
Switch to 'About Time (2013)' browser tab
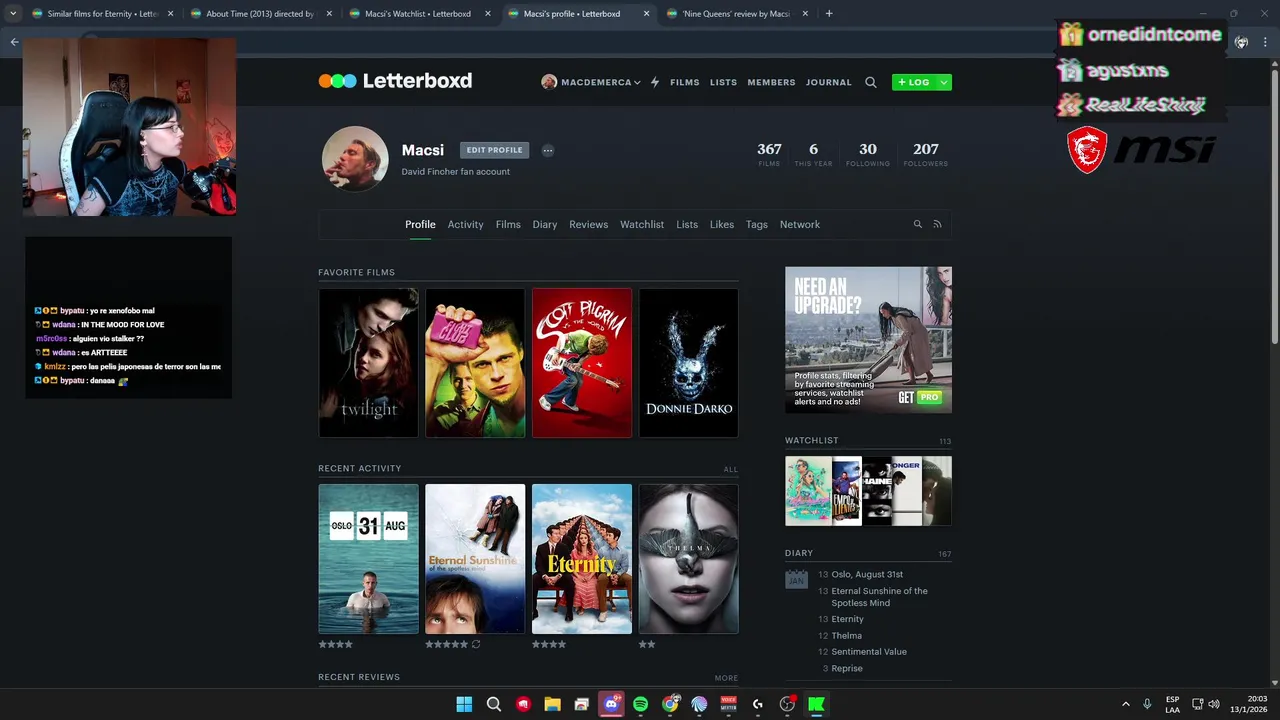pos(259,14)
